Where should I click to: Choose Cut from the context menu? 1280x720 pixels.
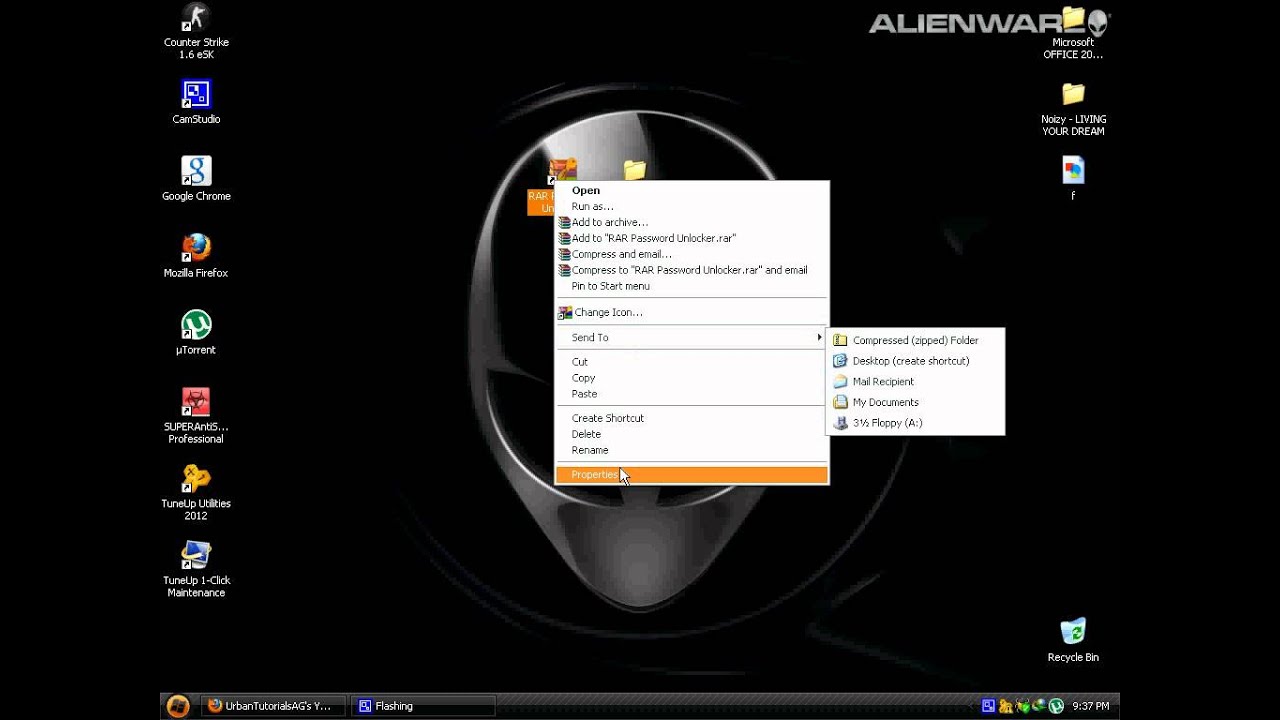pos(692,362)
